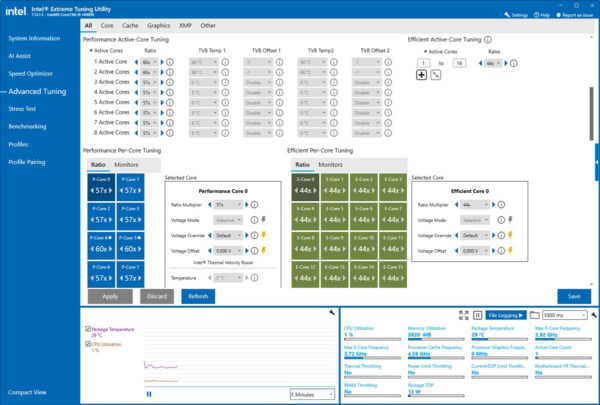This screenshot has width=600, height=405.
Task: Click the Apply button
Action: 110,296
